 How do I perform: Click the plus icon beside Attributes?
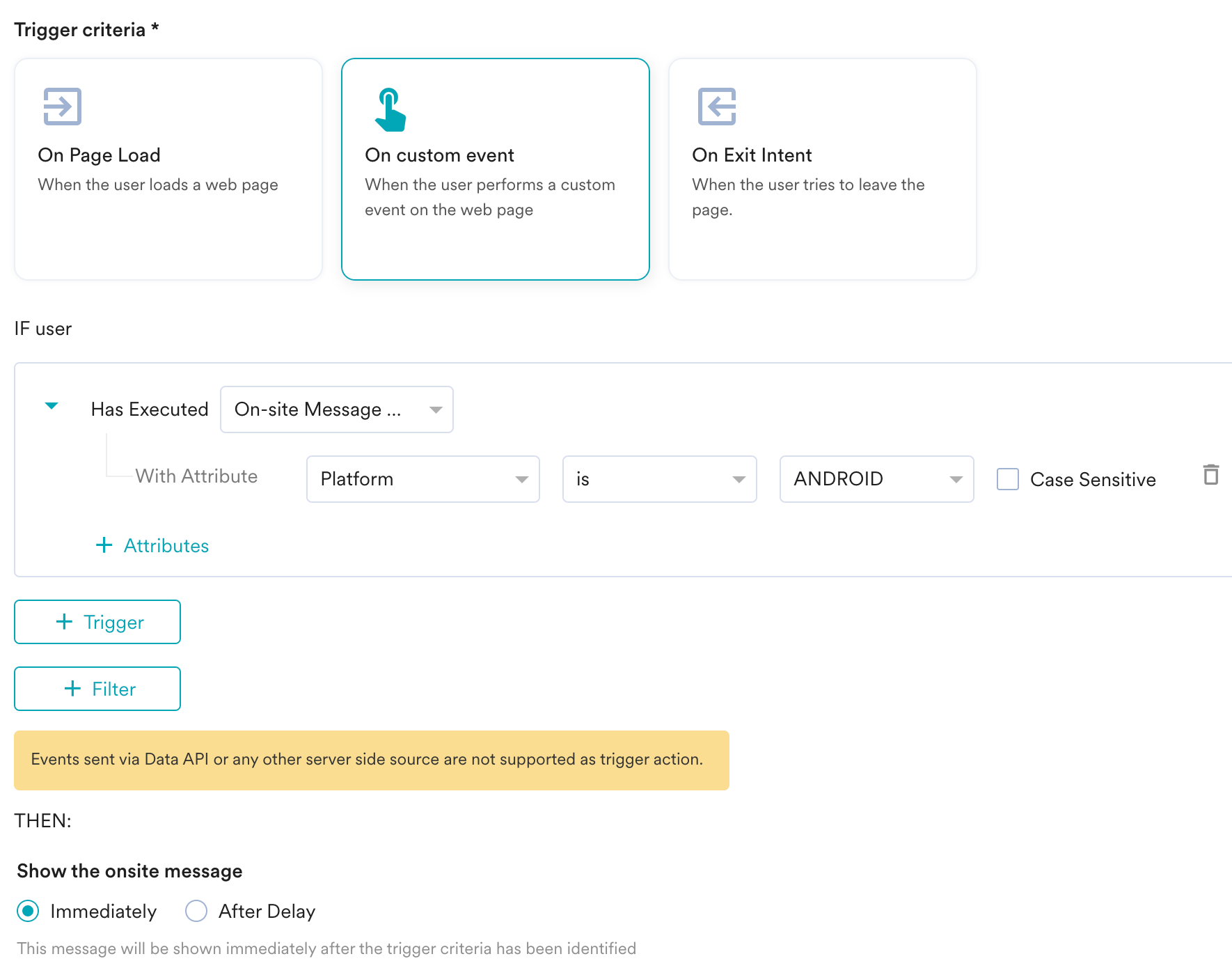tap(104, 545)
